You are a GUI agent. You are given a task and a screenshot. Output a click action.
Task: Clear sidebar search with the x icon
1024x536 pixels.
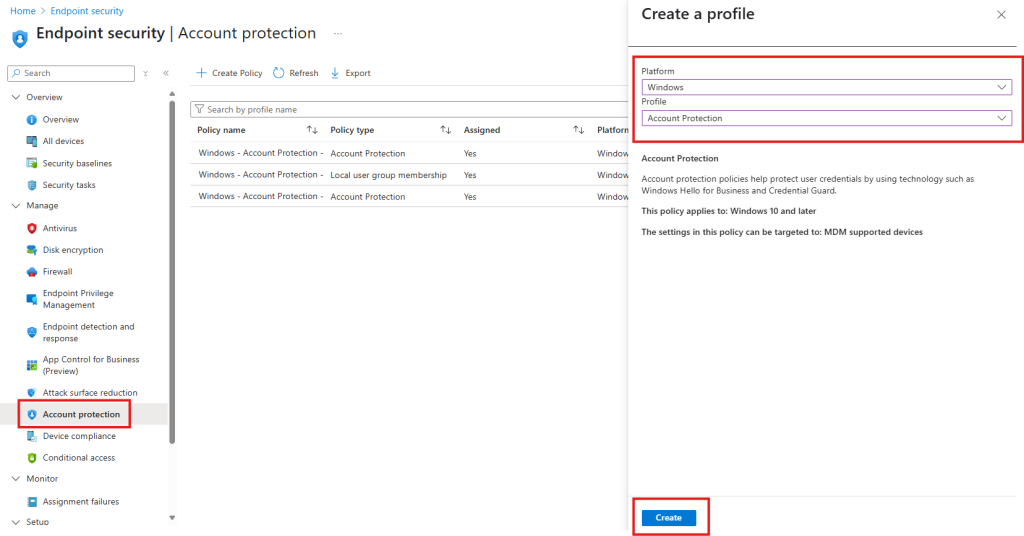pos(146,74)
